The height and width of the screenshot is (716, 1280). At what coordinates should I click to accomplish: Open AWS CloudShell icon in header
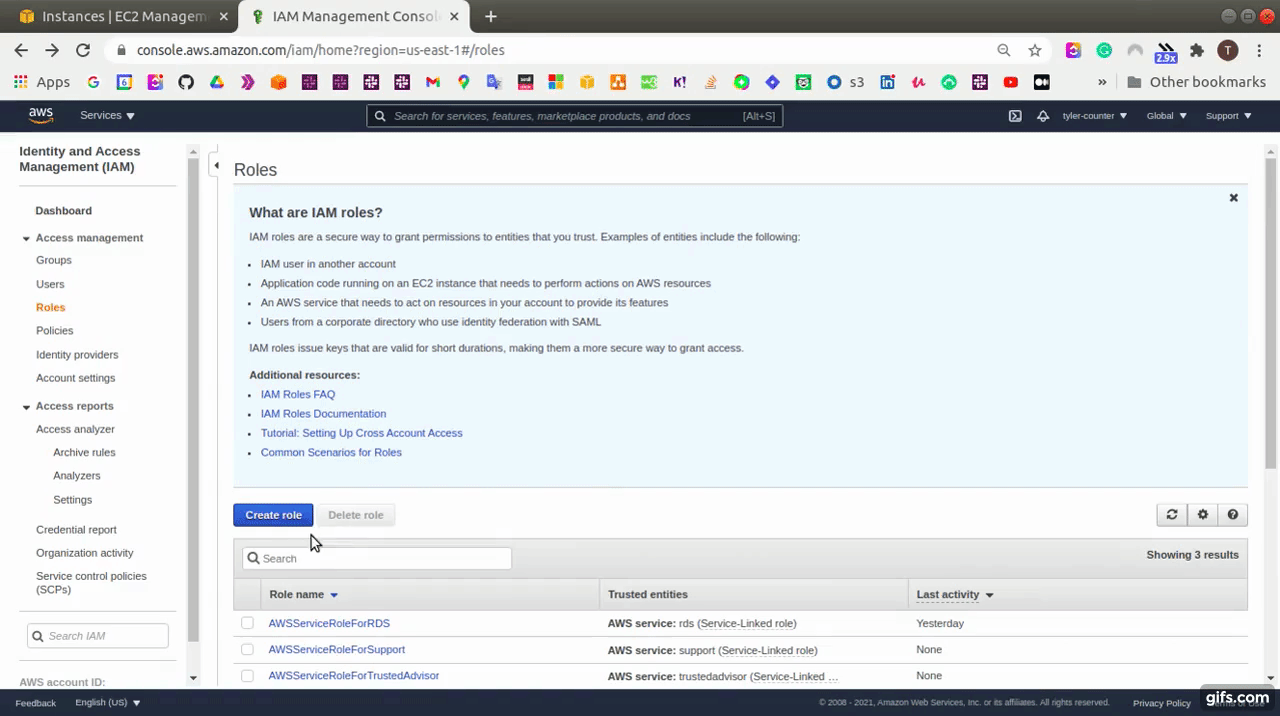click(x=1015, y=116)
